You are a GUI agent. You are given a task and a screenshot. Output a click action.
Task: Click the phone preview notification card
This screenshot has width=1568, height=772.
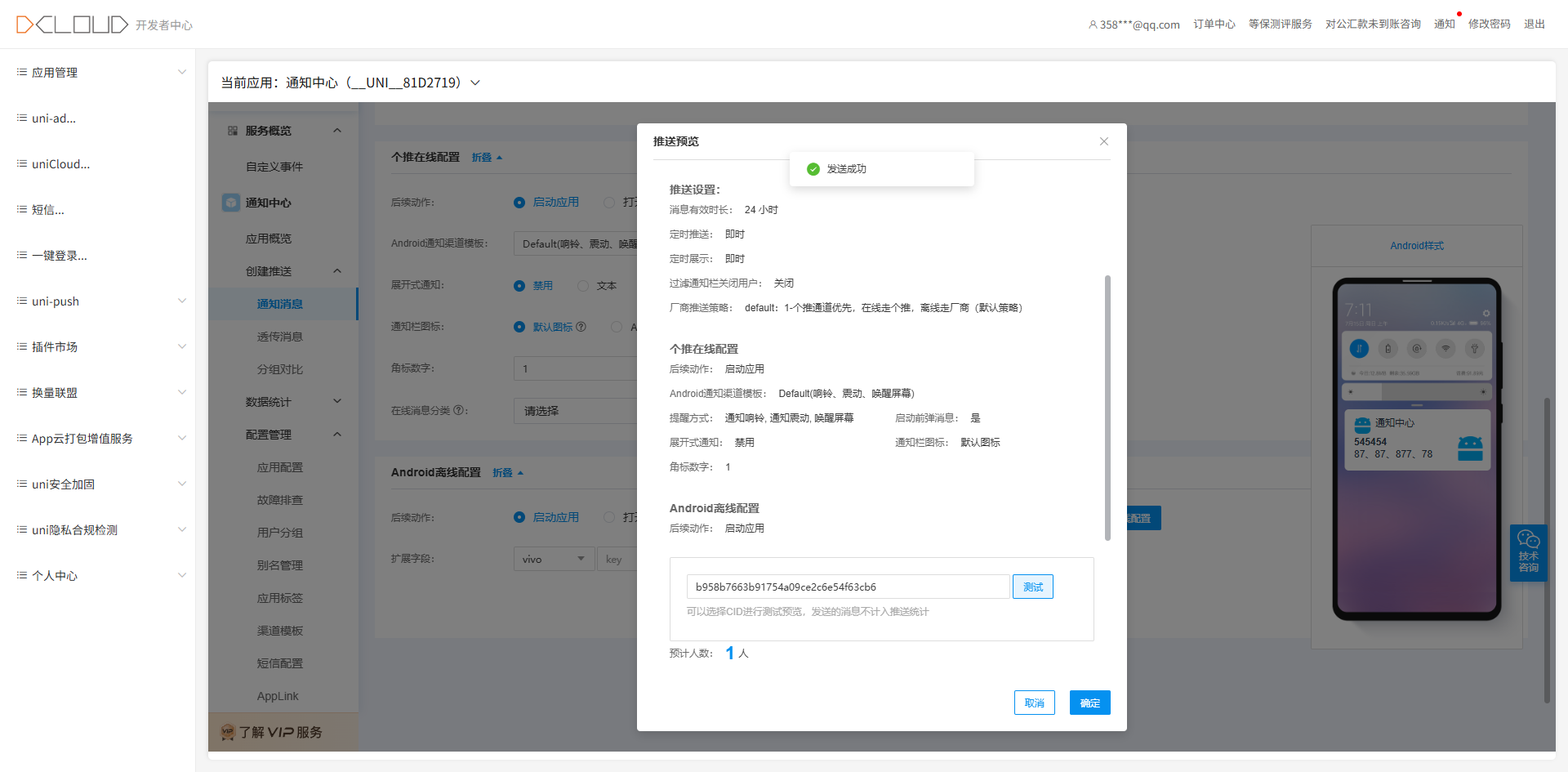[1417, 440]
